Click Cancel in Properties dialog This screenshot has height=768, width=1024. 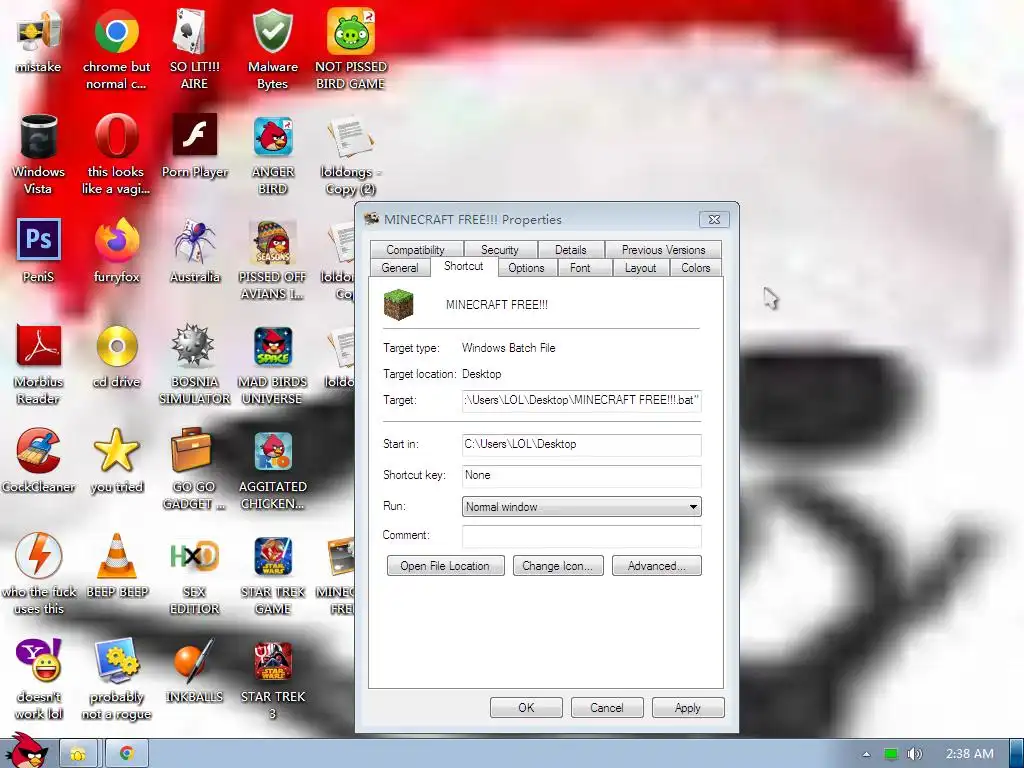coord(607,707)
